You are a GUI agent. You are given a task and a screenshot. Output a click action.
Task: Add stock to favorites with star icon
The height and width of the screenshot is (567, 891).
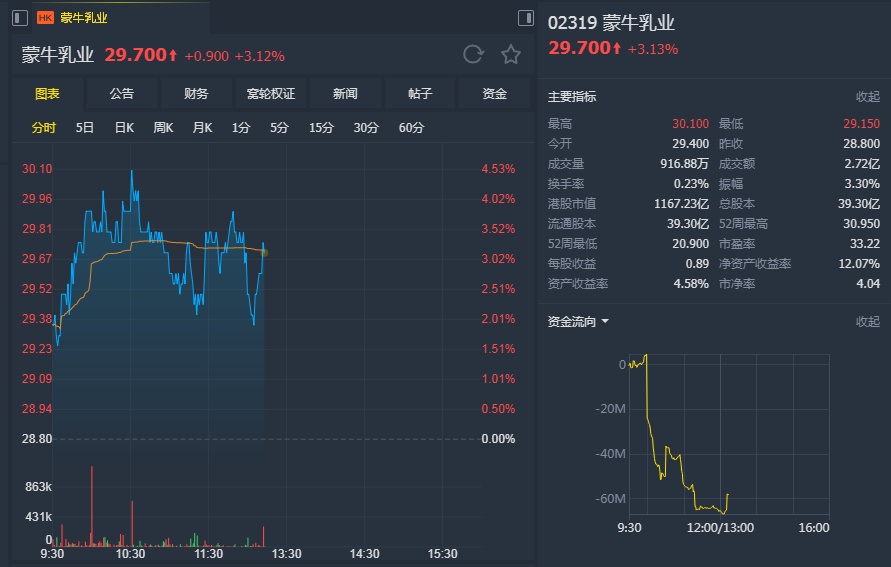click(x=511, y=55)
